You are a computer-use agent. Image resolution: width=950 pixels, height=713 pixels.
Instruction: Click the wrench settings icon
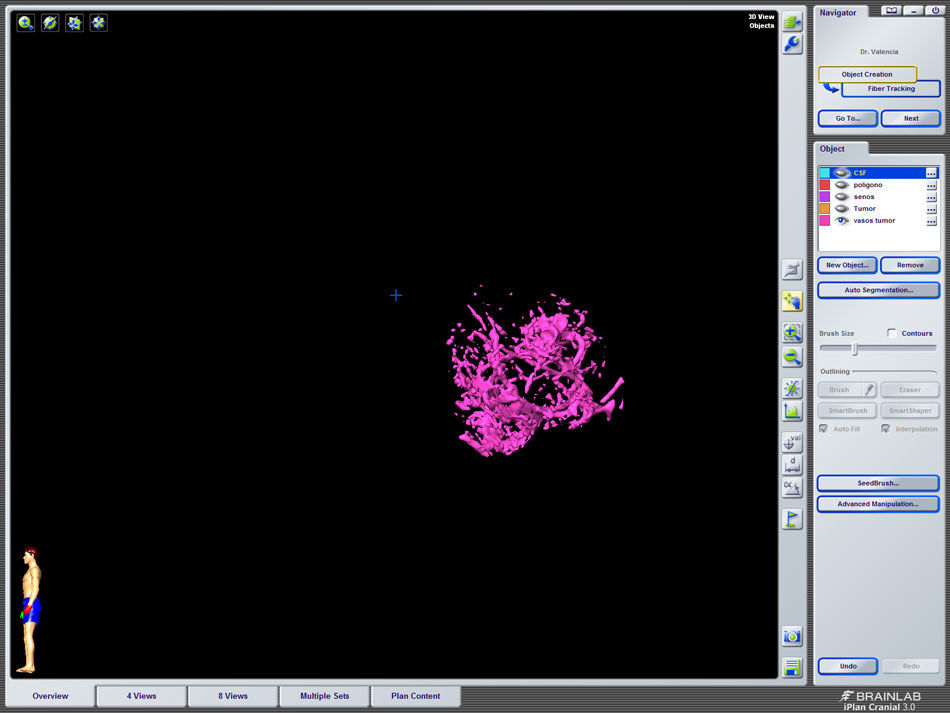point(792,44)
